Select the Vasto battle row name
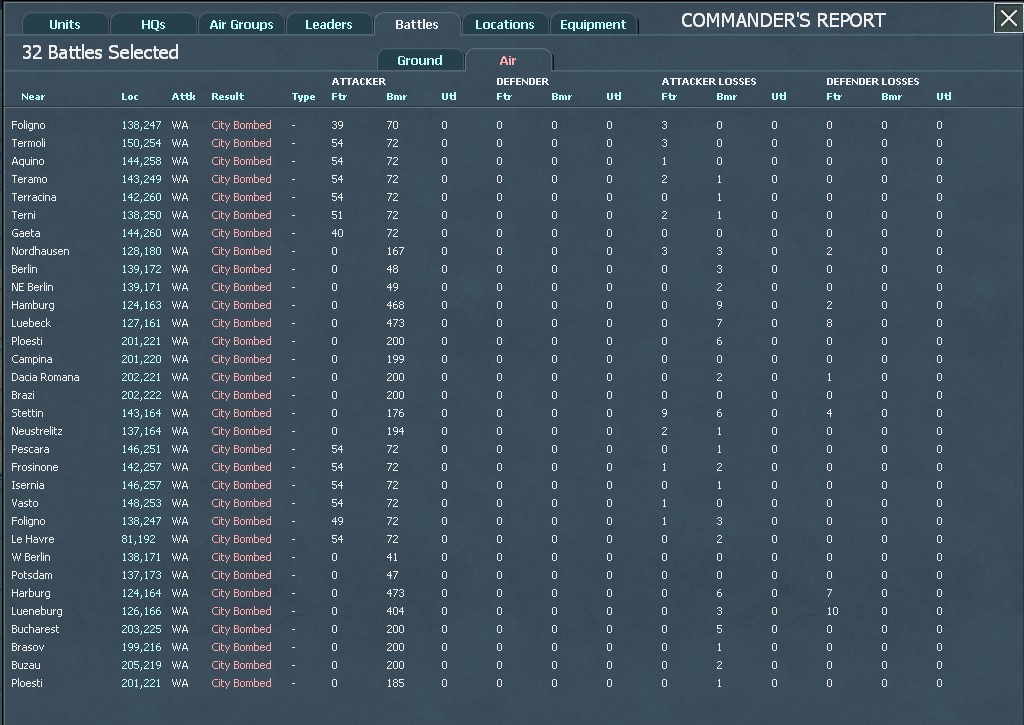Viewport: 1024px width, 725px height. [x=25, y=504]
